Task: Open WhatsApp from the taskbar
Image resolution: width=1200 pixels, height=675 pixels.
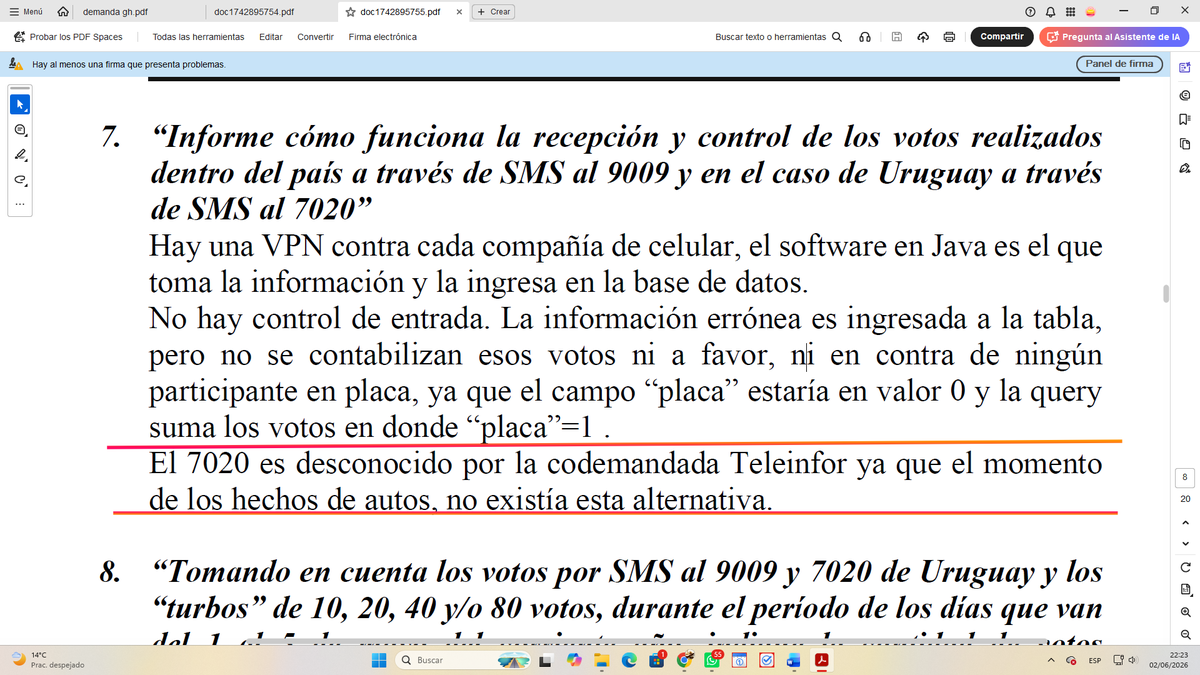Action: [711, 660]
